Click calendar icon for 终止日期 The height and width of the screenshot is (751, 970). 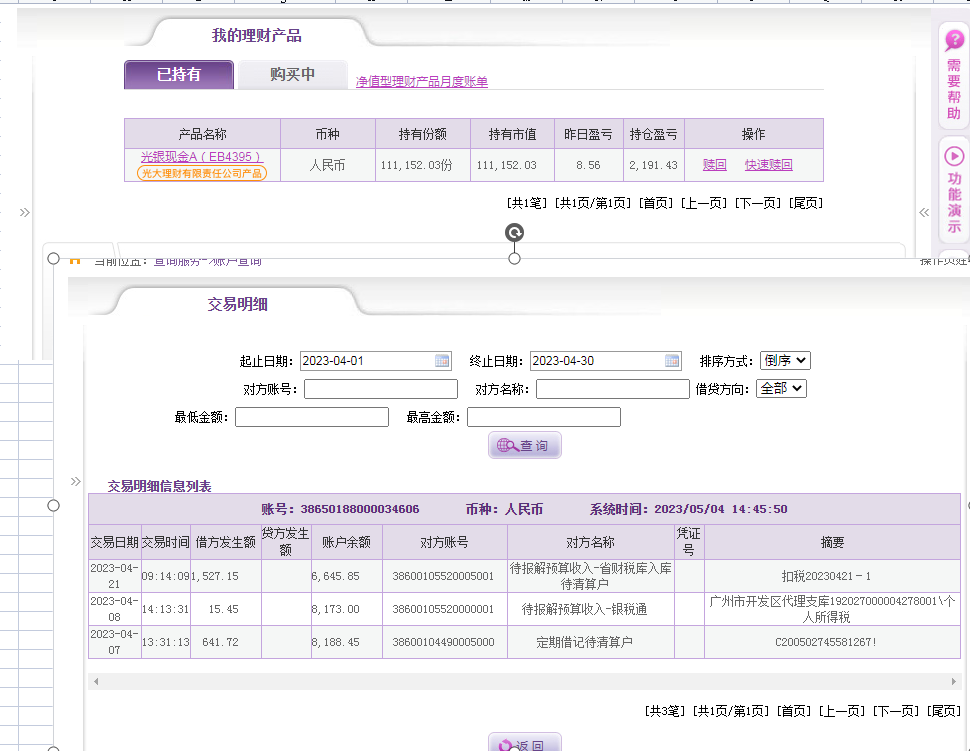[672, 361]
